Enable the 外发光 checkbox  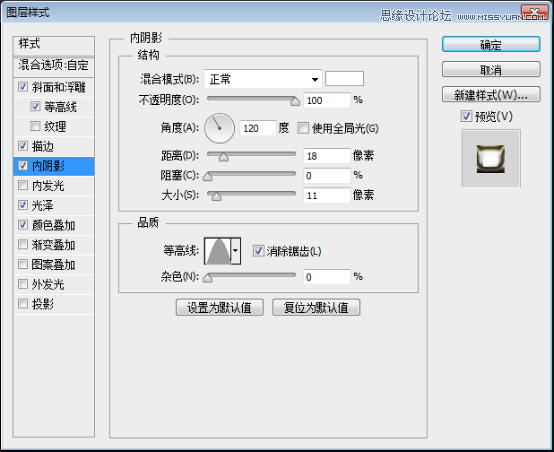click(x=23, y=284)
